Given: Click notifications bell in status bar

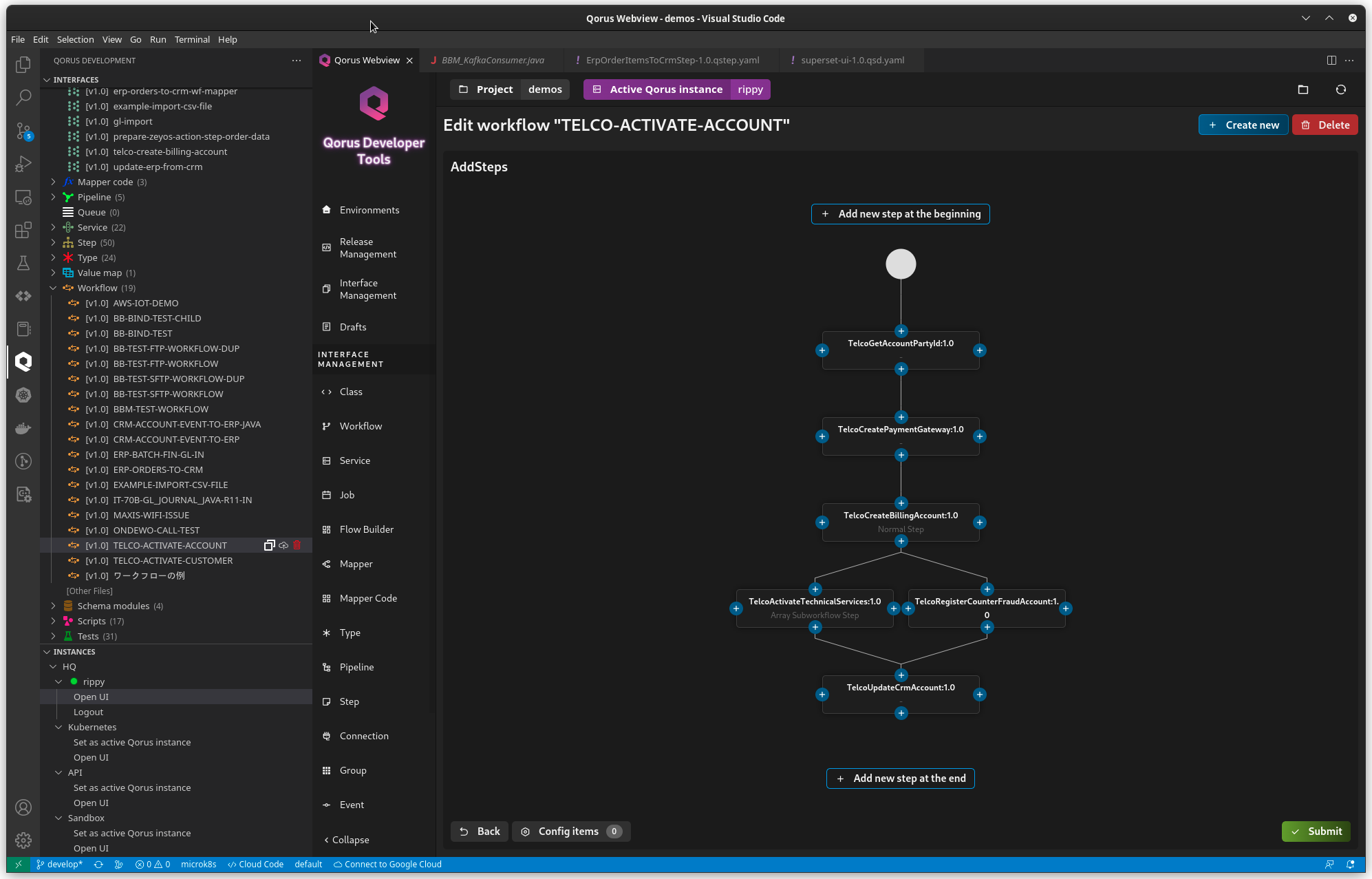Looking at the screenshot, I should (1351, 865).
